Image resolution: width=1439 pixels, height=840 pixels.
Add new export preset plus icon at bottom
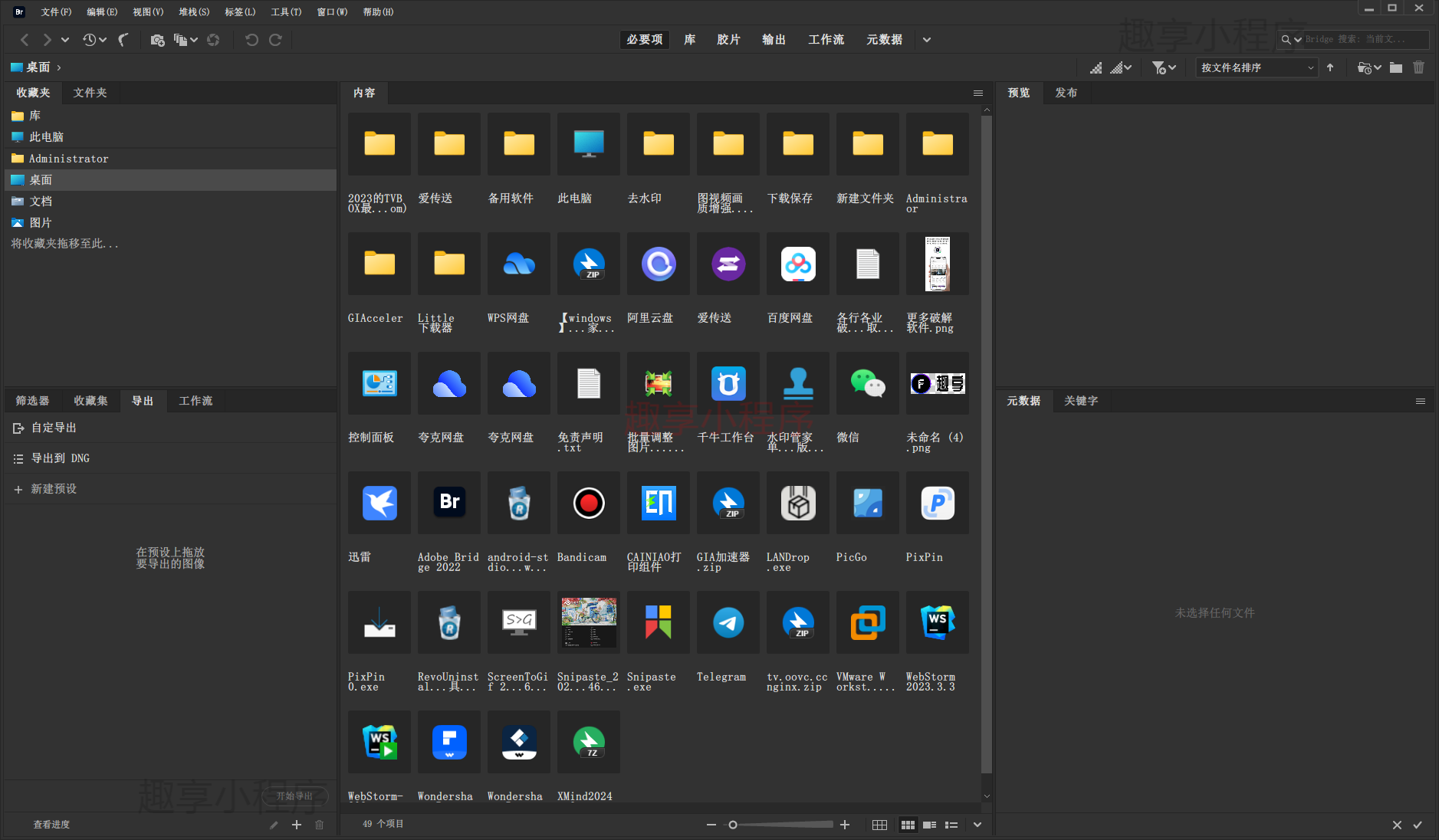coord(297,825)
